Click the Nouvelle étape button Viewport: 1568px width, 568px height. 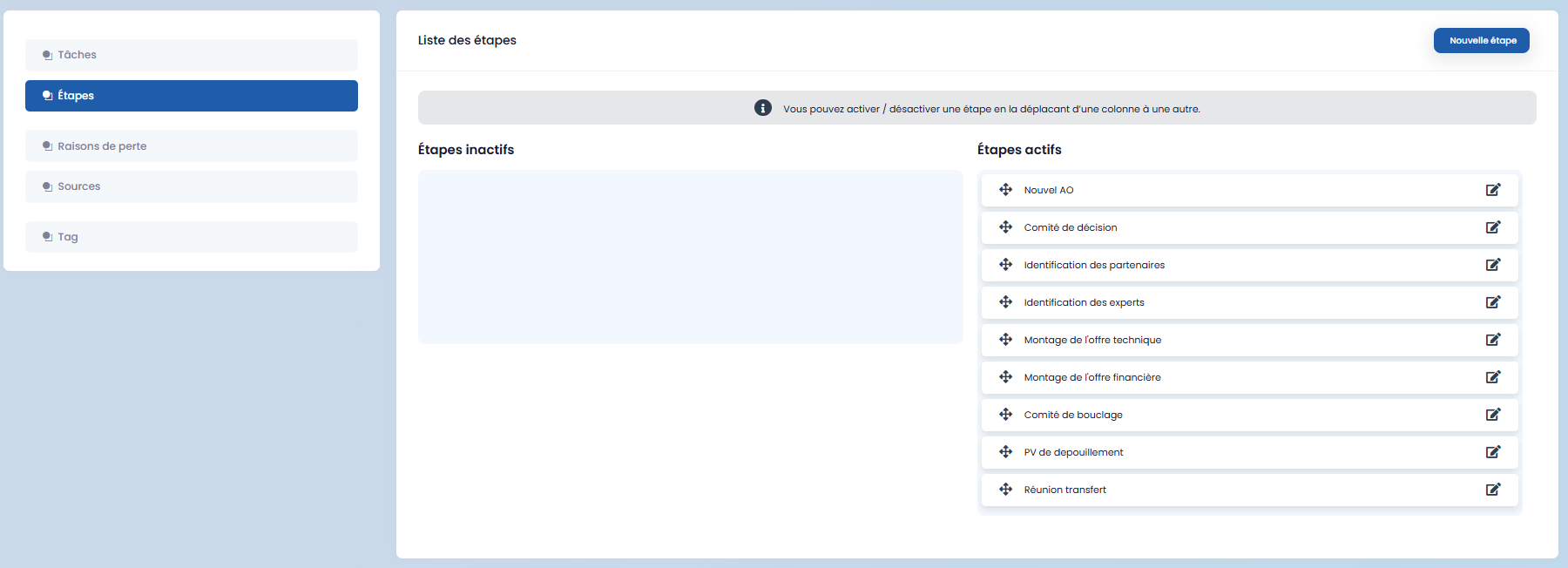click(1481, 41)
